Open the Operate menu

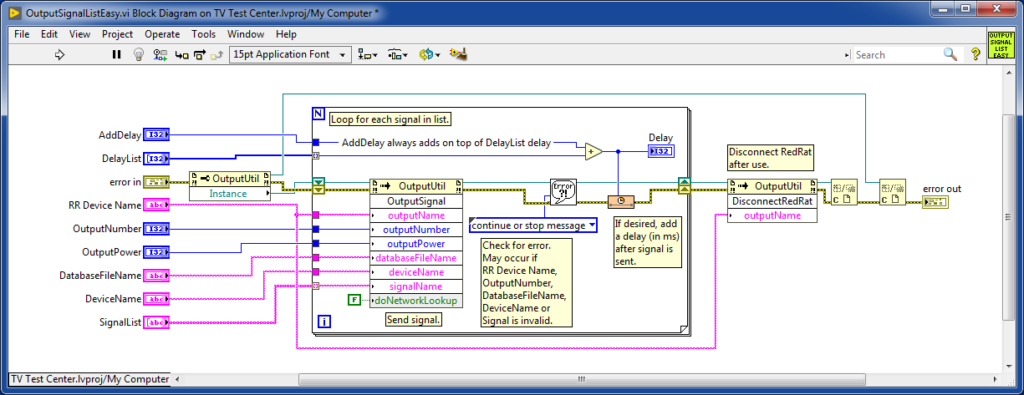tap(162, 34)
